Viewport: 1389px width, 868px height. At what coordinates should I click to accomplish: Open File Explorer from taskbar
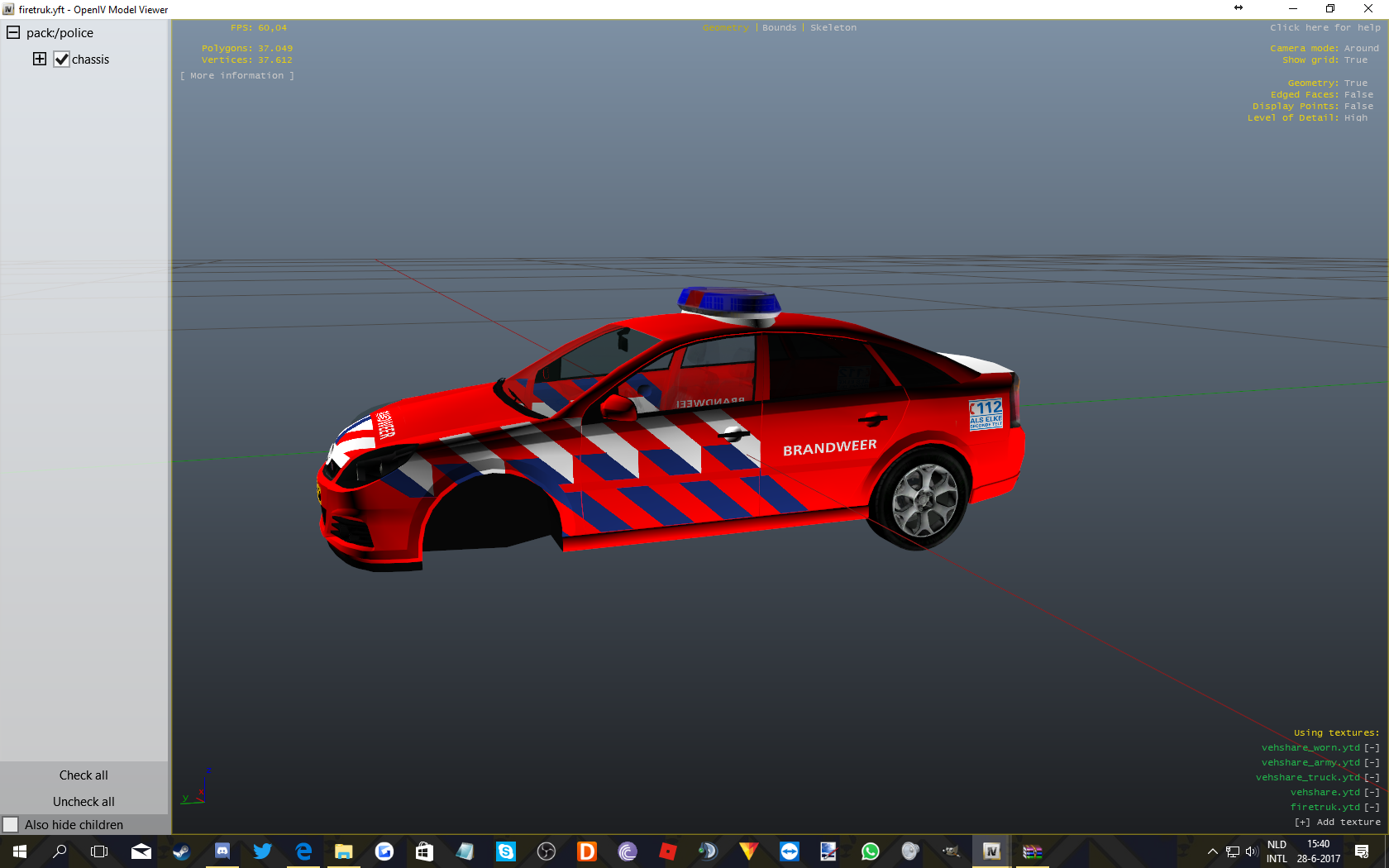[343, 851]
